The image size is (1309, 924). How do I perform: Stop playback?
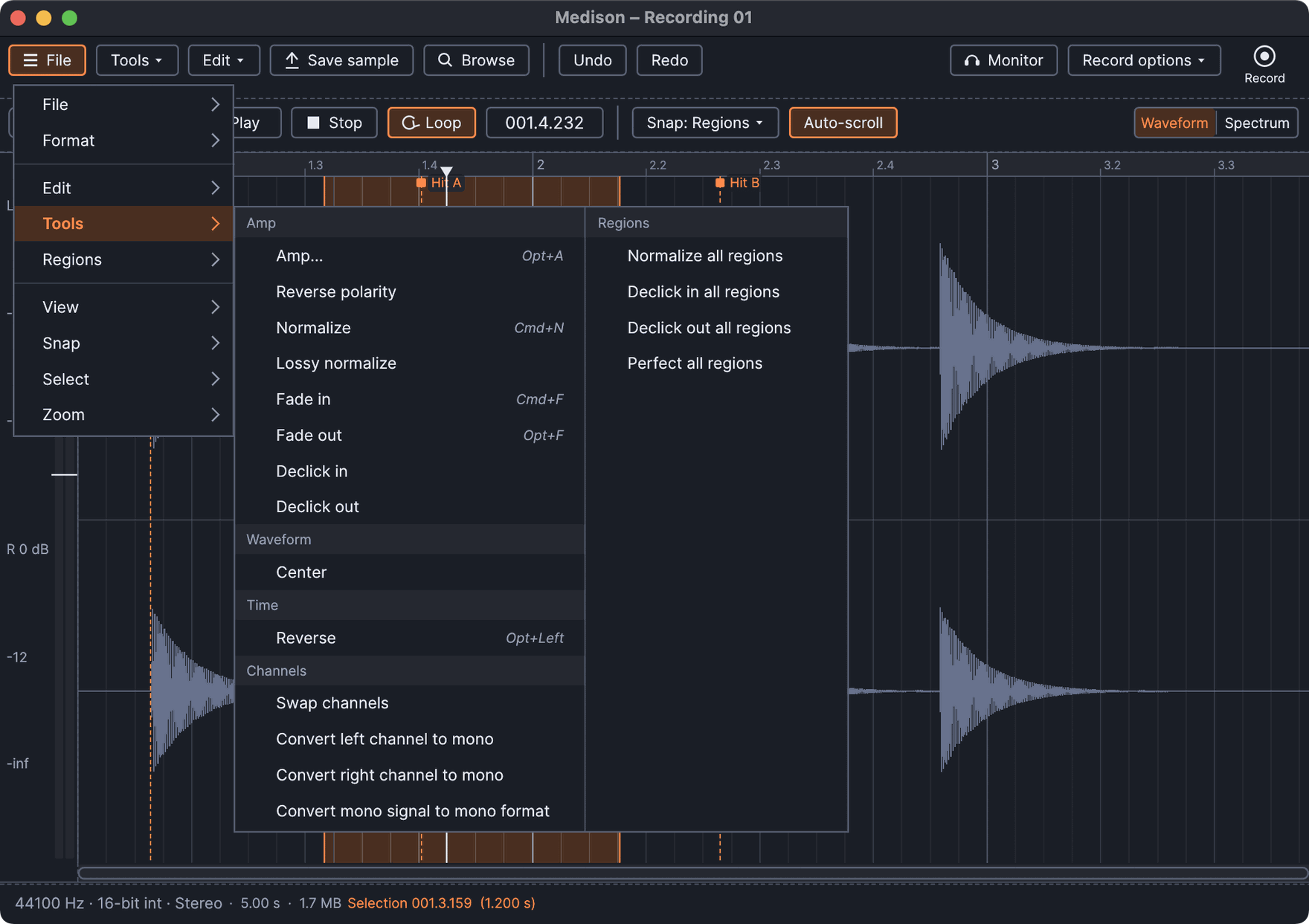click(334, 123)
